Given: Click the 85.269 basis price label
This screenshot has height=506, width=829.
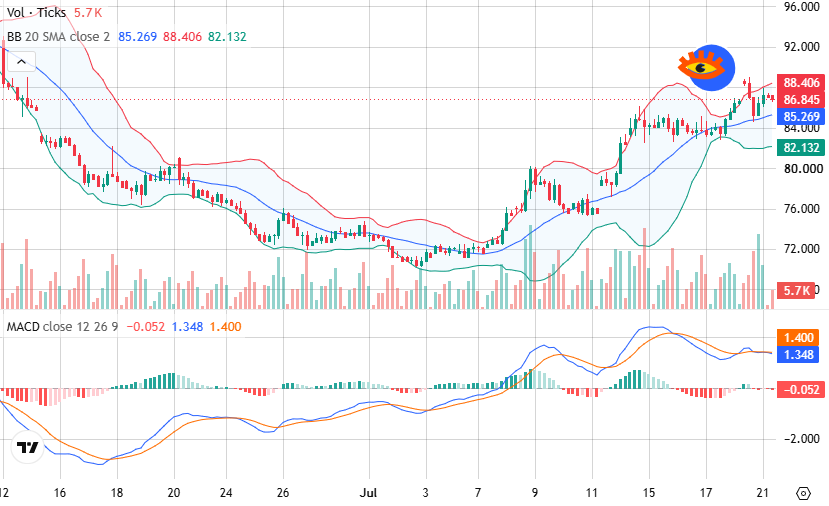Looking at the screenshot, I should tap(801, 116).
